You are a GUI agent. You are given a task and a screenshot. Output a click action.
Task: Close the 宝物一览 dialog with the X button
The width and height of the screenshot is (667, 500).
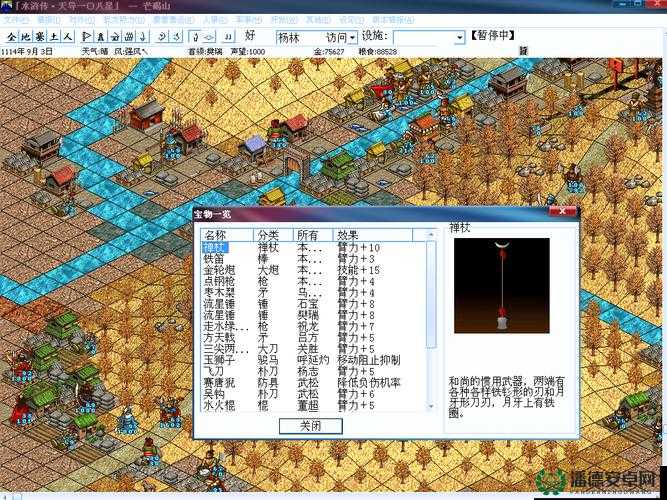562,211
